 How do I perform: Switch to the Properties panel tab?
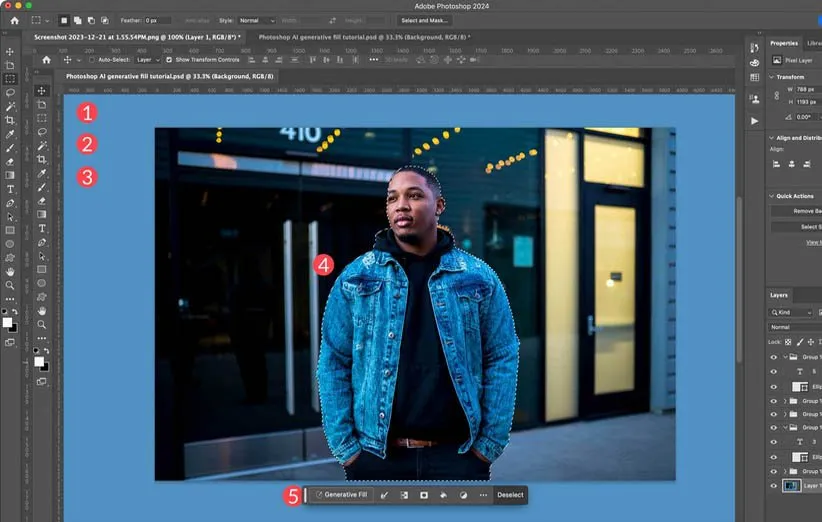tap(783, 43)
